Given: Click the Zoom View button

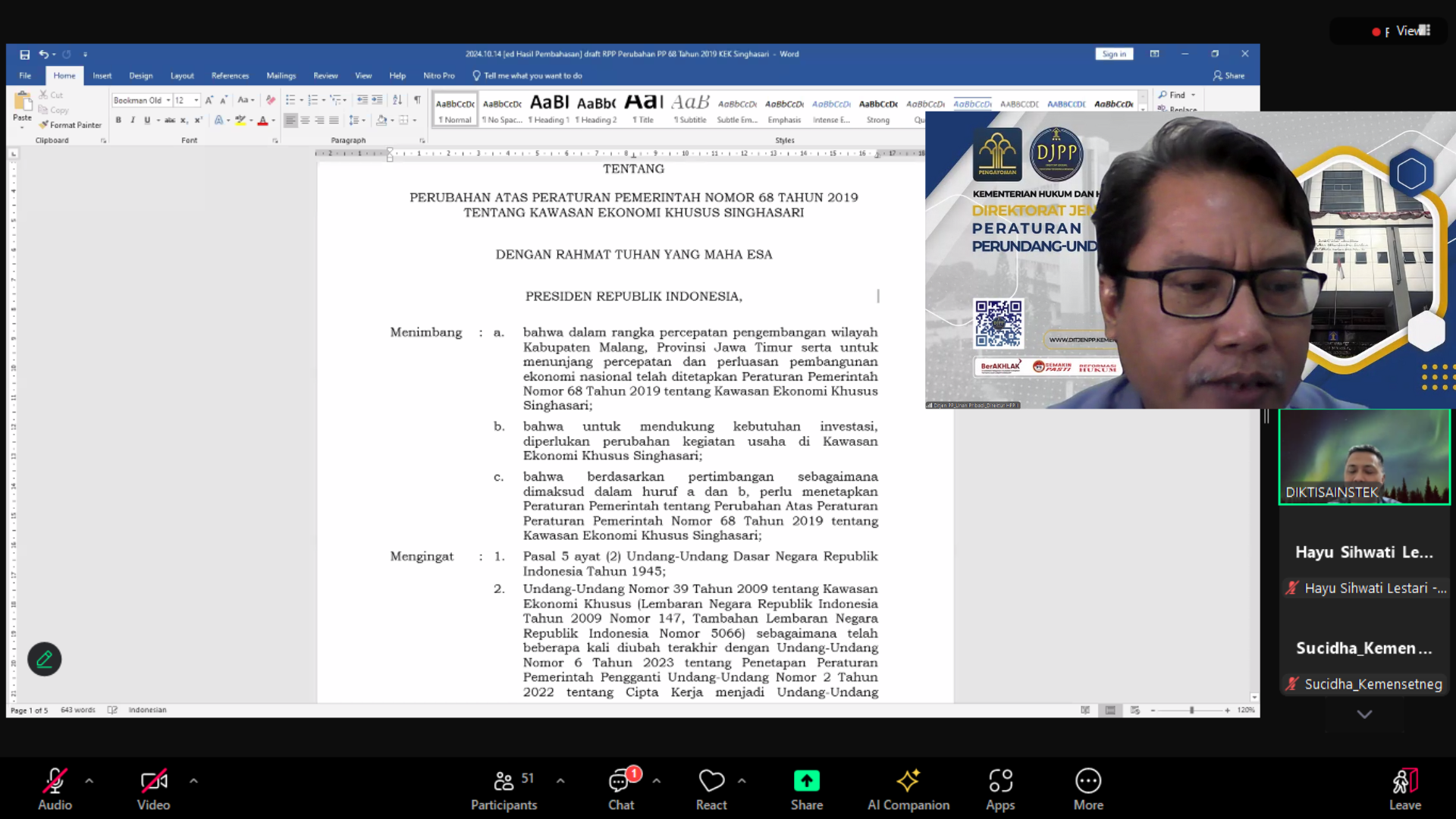Looking at the screenshot, I should coord(1413,31).
